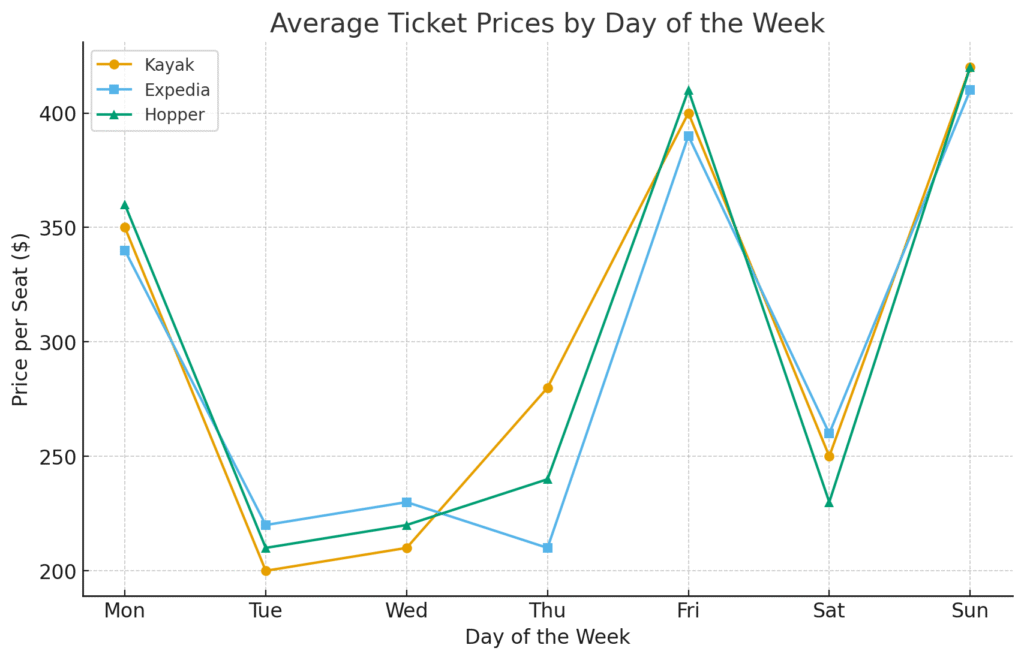Click Hopper's triangle marker on Thursday
Screen dimensions: 1024x660
[547, 479]
